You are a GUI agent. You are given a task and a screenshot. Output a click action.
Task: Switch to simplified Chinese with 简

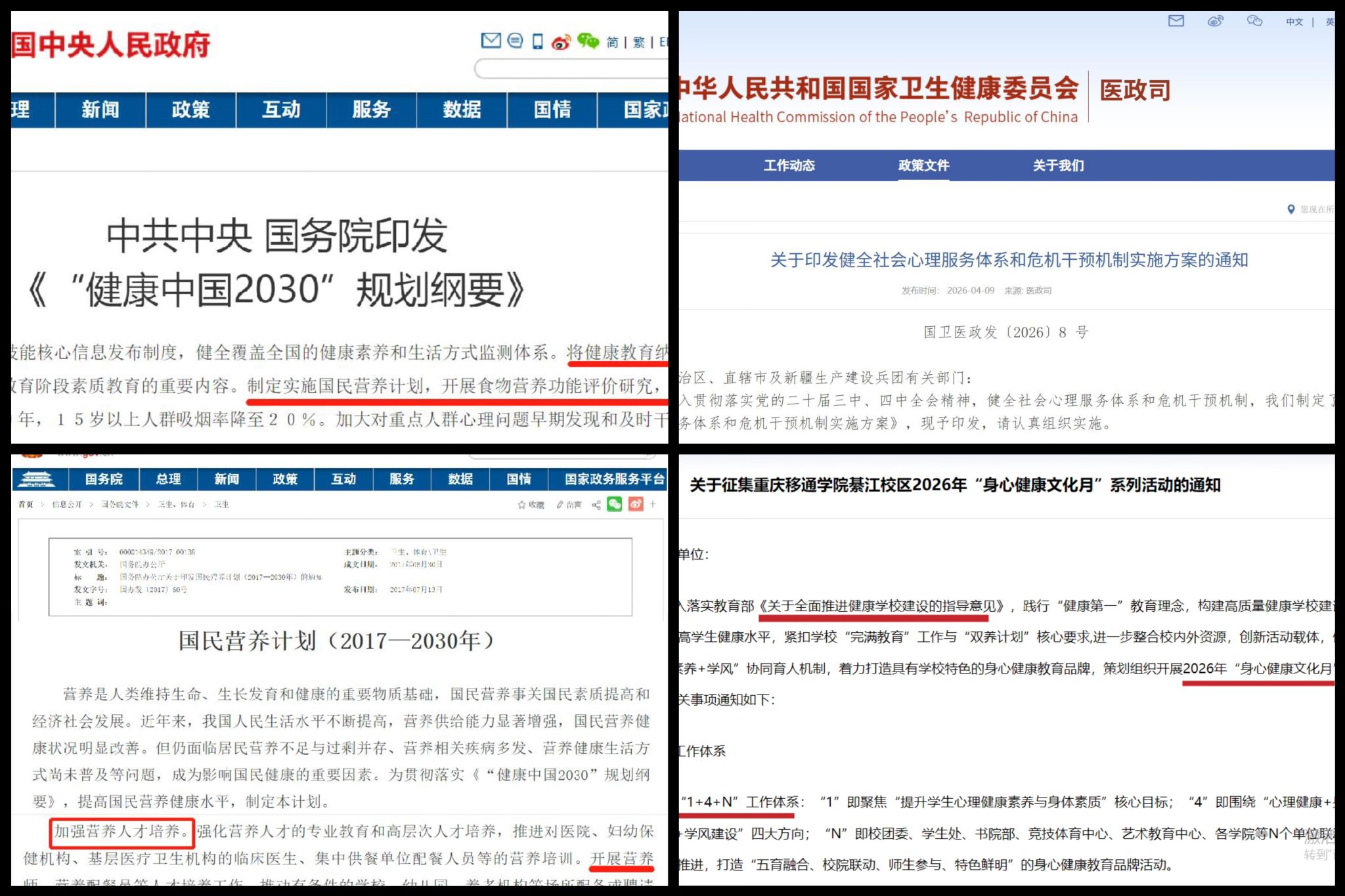[x=612, y=43]
